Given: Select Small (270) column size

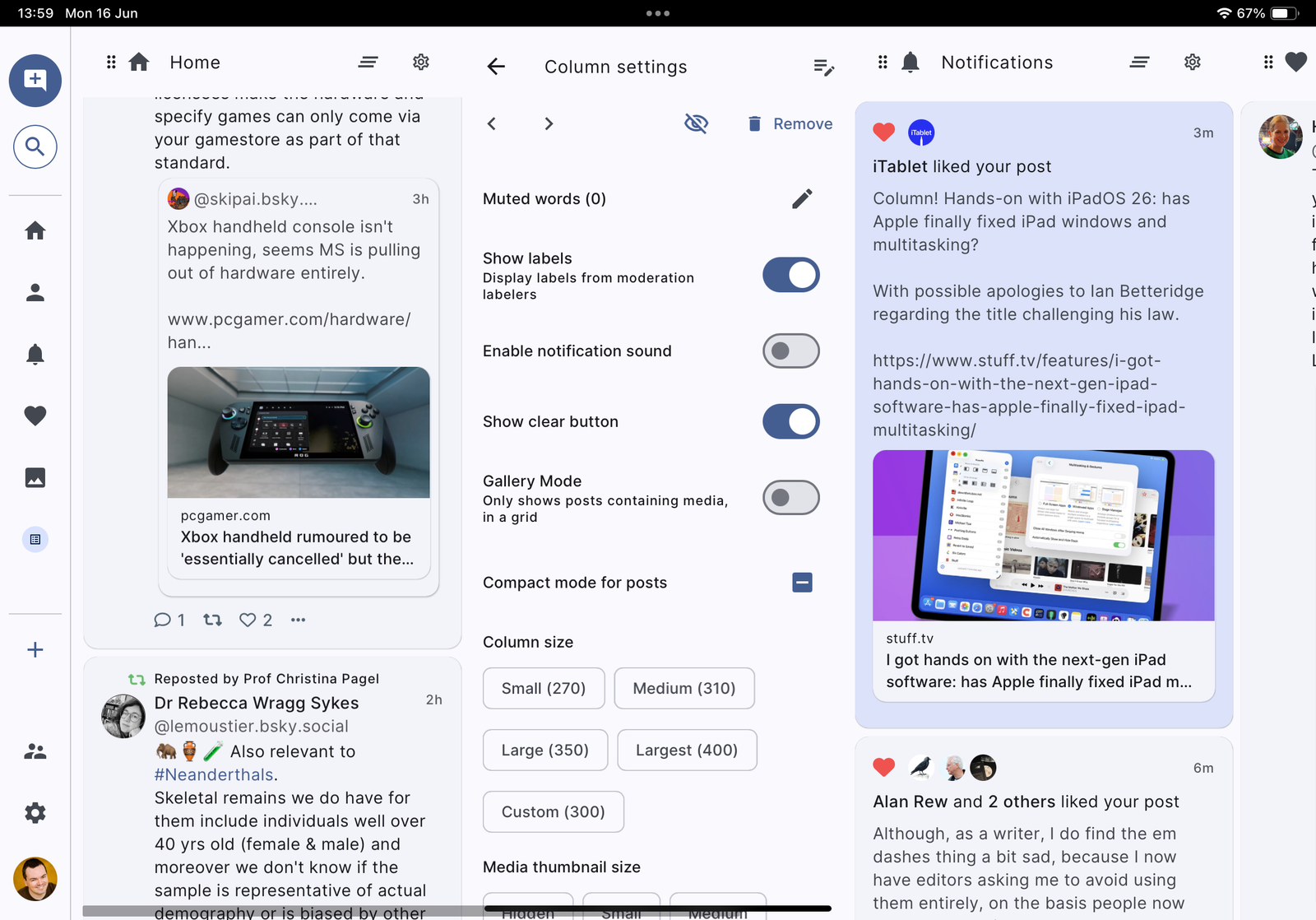Looking at the screenshot, I should click(x=544, y=688).
